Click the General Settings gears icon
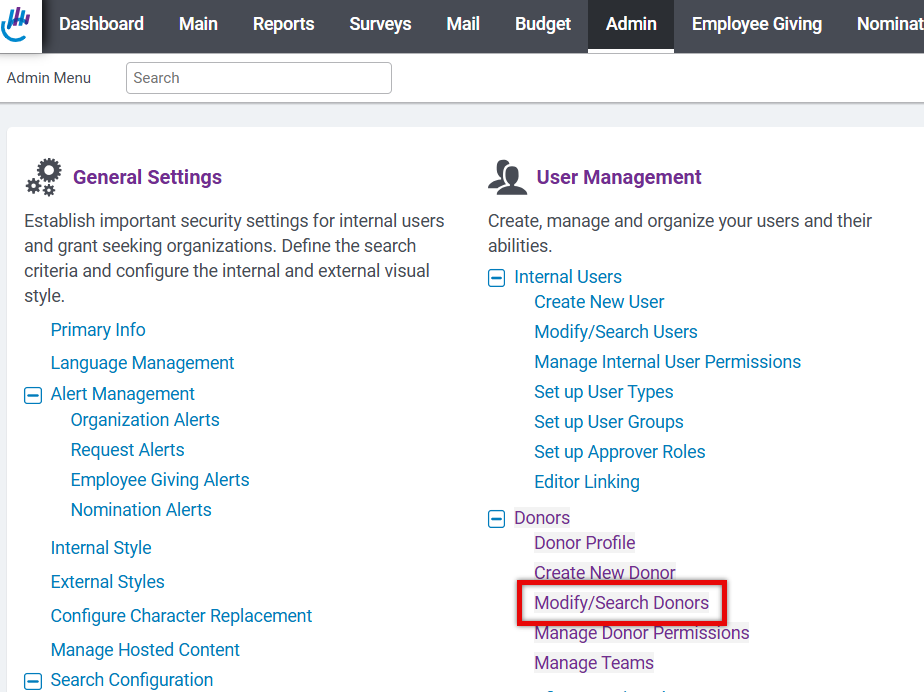 tap(44, 177)
